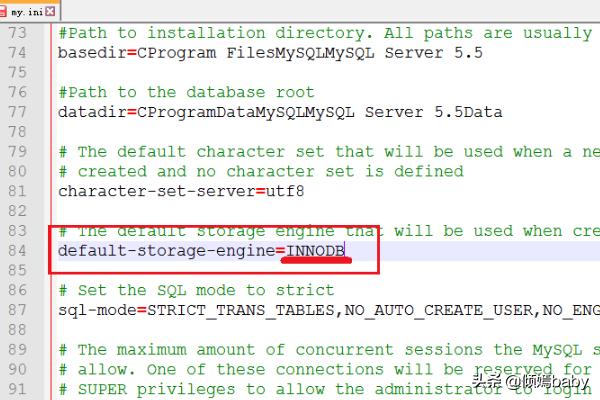
Task: Place cursor on the basedir line
Action: [x=270, y=53]
